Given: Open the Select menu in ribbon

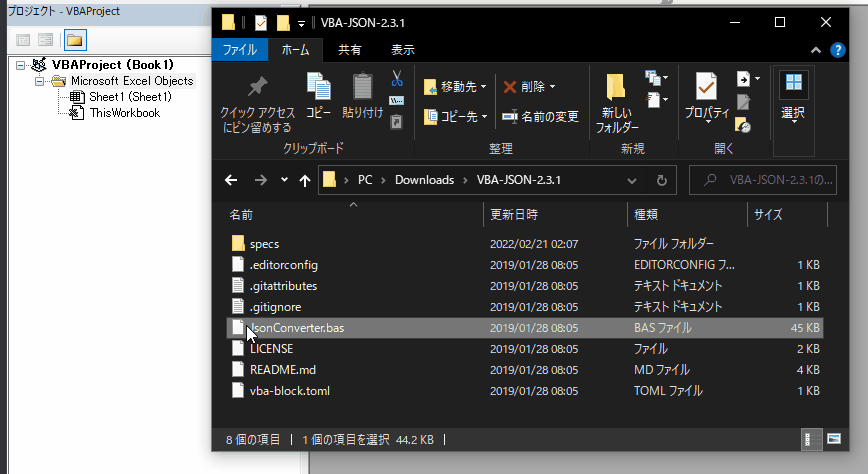Looking at the screenshot, I should pyautogui.click(x=793, y=97).
